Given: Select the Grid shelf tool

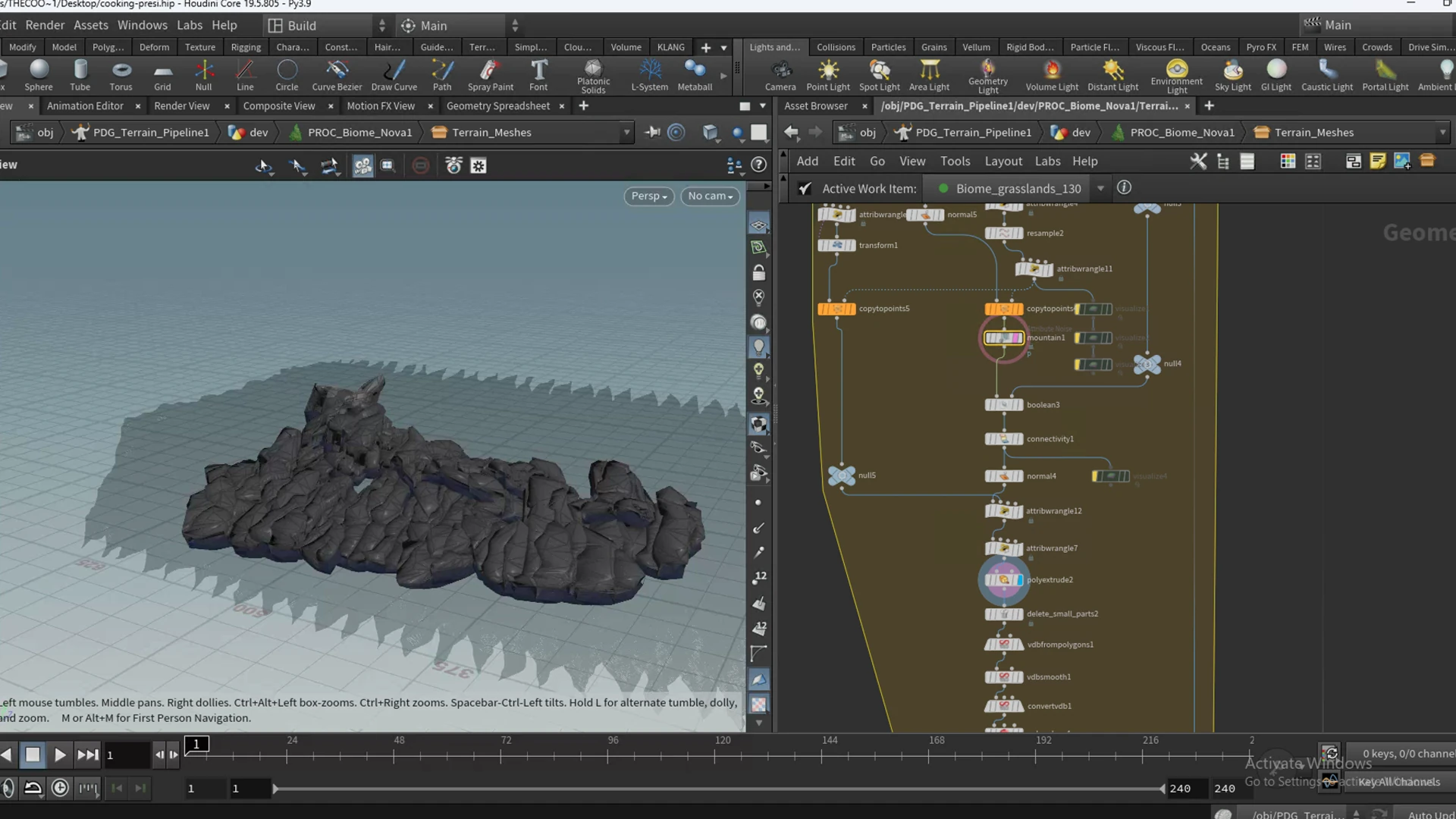Looking at the screenshot, I should [x=162, y=76].
